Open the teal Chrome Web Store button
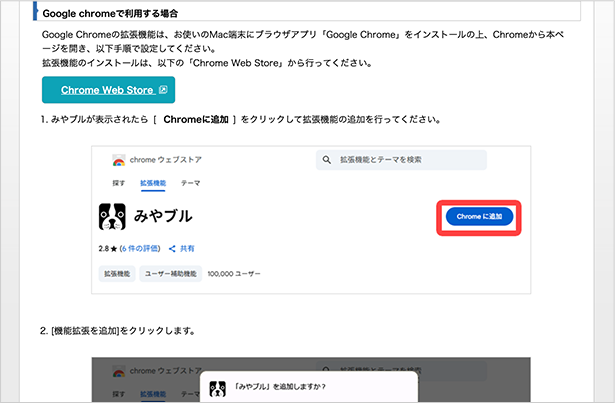 pyautogui.click(x=108, y=90)
